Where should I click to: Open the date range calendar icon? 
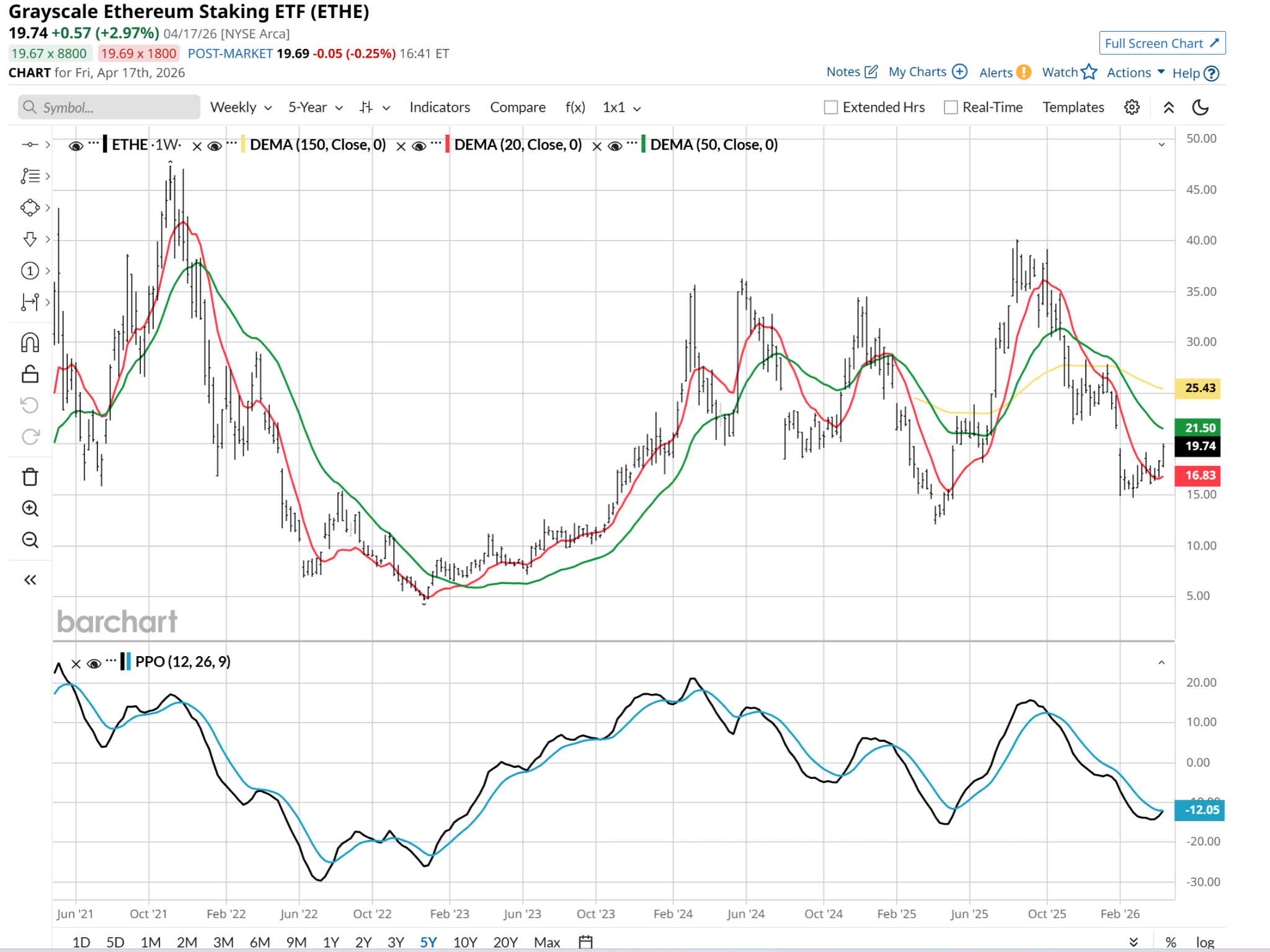point(585,941)
